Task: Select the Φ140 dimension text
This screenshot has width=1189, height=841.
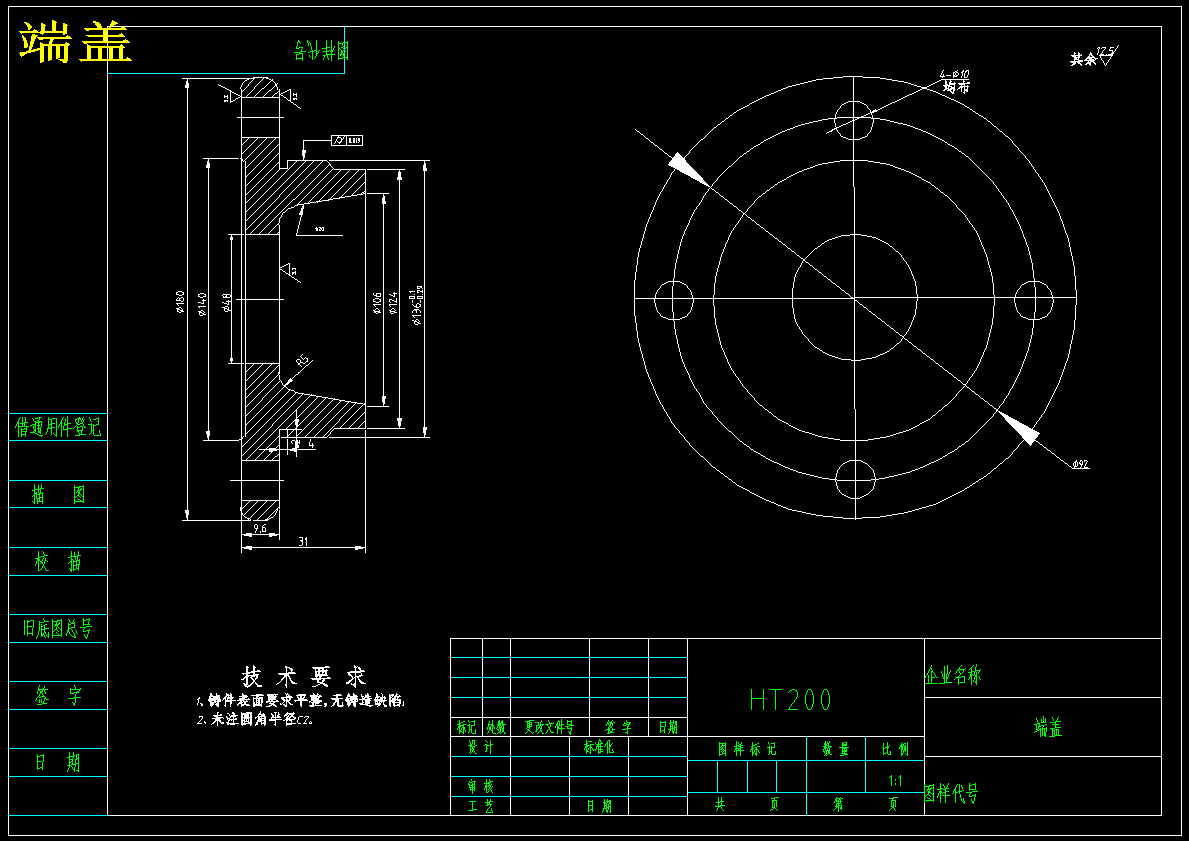Action: [x=202, y=303]
